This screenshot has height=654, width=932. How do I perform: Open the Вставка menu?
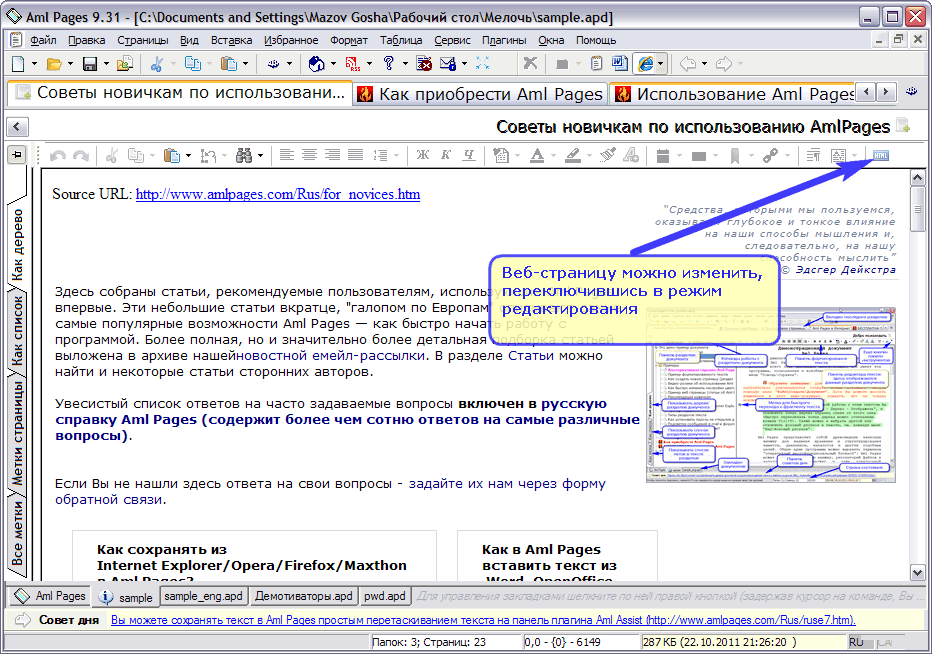click(x=231, y=40)
